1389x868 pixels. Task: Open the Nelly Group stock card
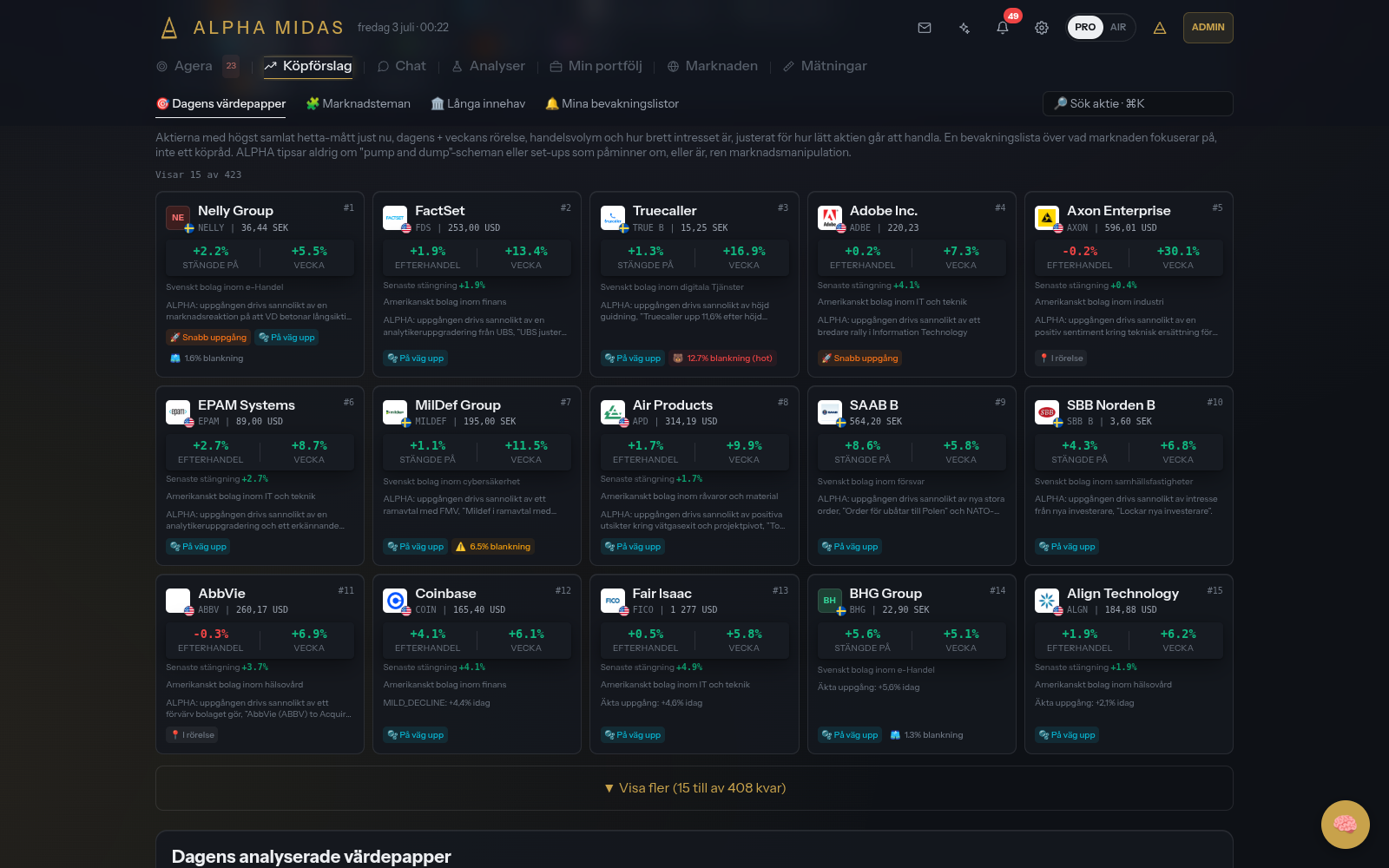pyautogui.click(x=260, y=285)
